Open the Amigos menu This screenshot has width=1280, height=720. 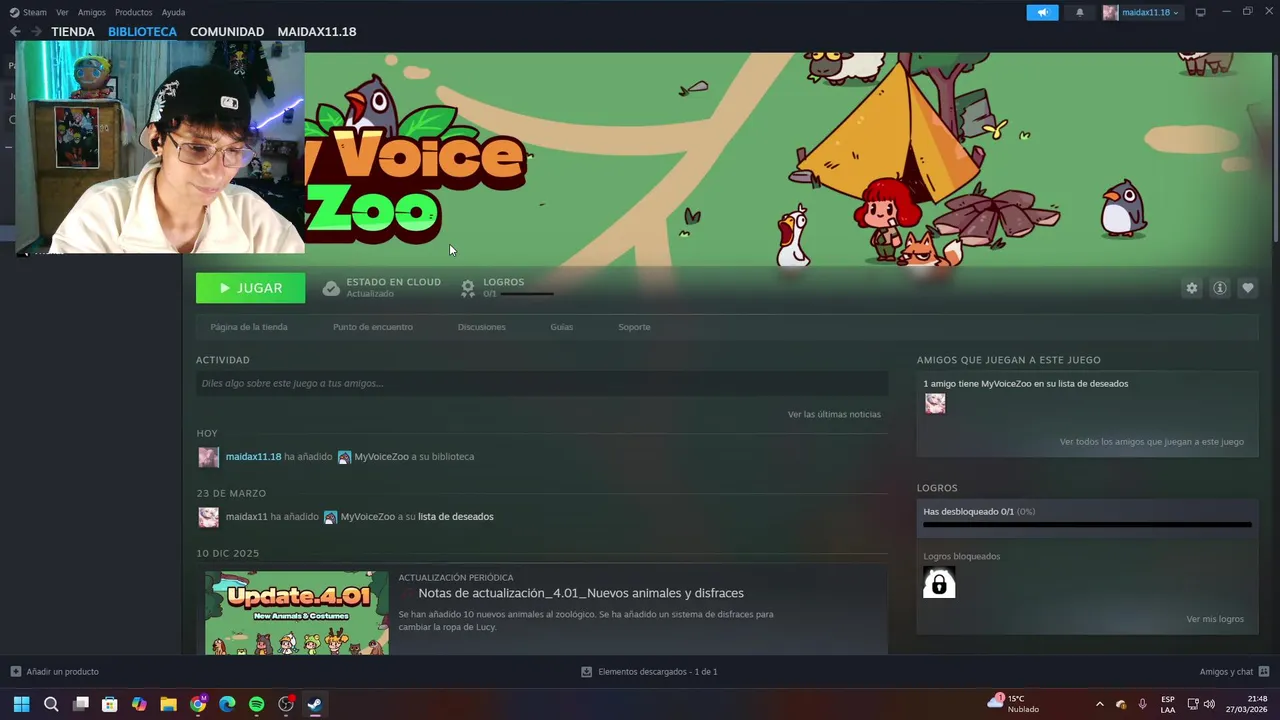click(x=91, y=12)
